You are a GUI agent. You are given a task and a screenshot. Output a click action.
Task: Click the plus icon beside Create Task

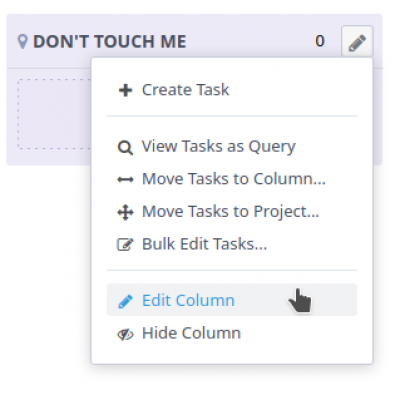[x=125, y=90]
